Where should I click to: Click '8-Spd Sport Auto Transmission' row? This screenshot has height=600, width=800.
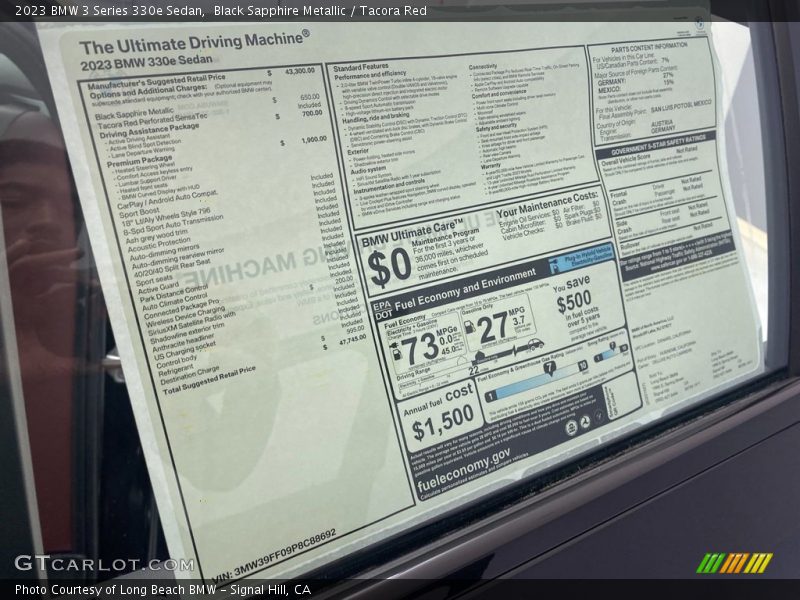pyautogui.click(x=173, y=224)
